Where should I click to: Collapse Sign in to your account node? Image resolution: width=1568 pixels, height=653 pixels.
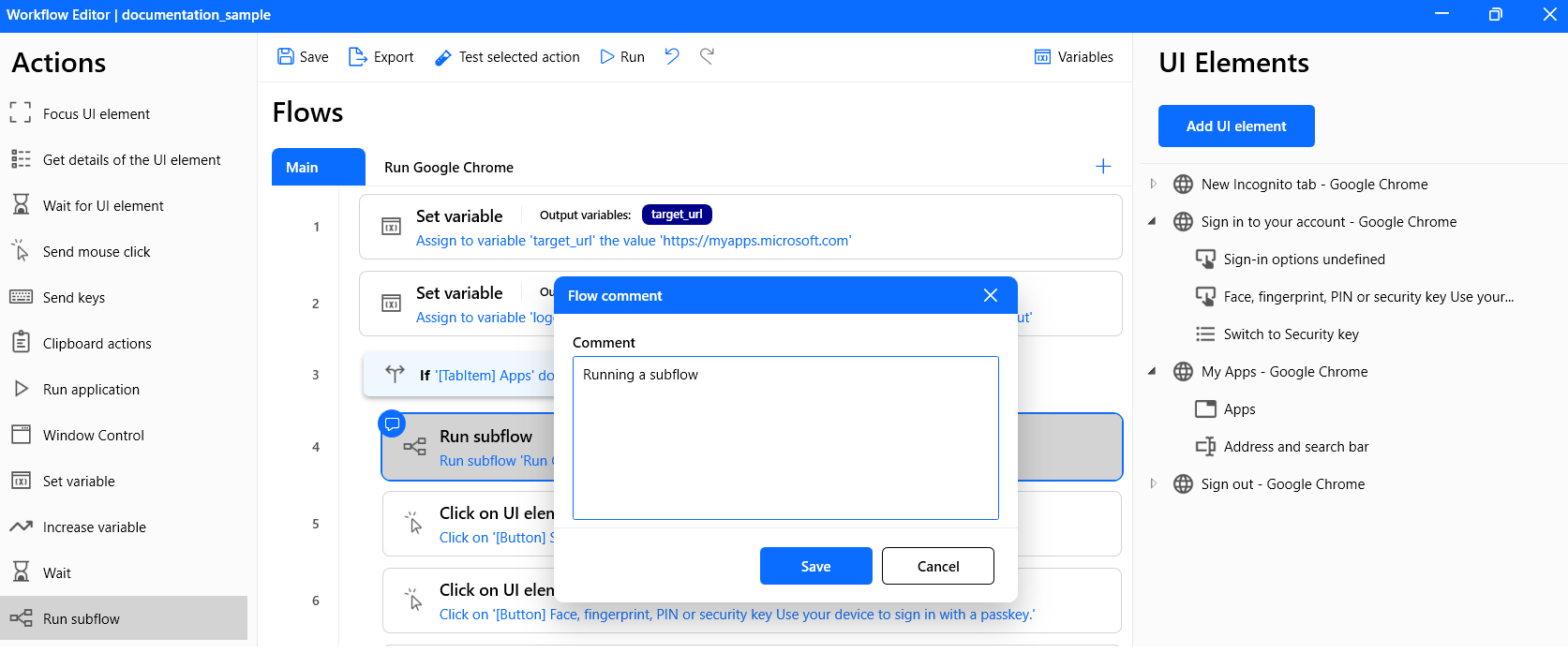(1153, 221)
